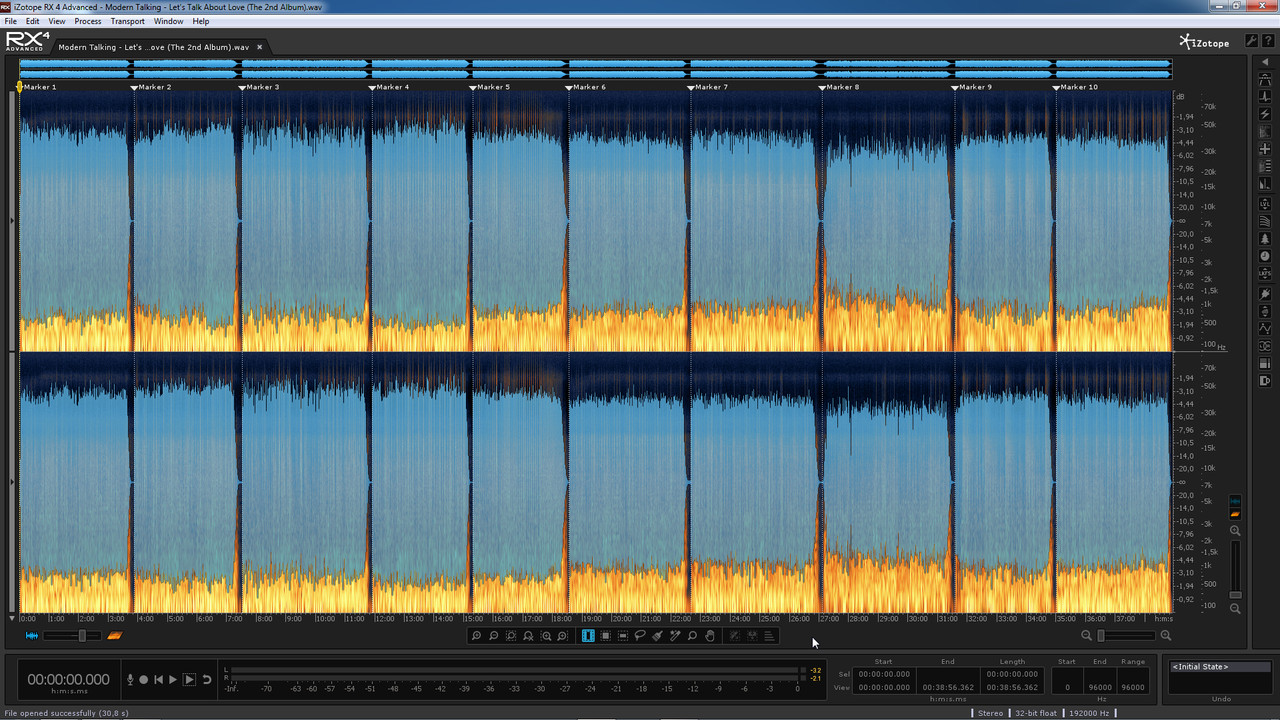Screen dimensions: 1280x720
Task: Adjust the waveform/spectrogram opacity slider
Action: click(73, 636)
